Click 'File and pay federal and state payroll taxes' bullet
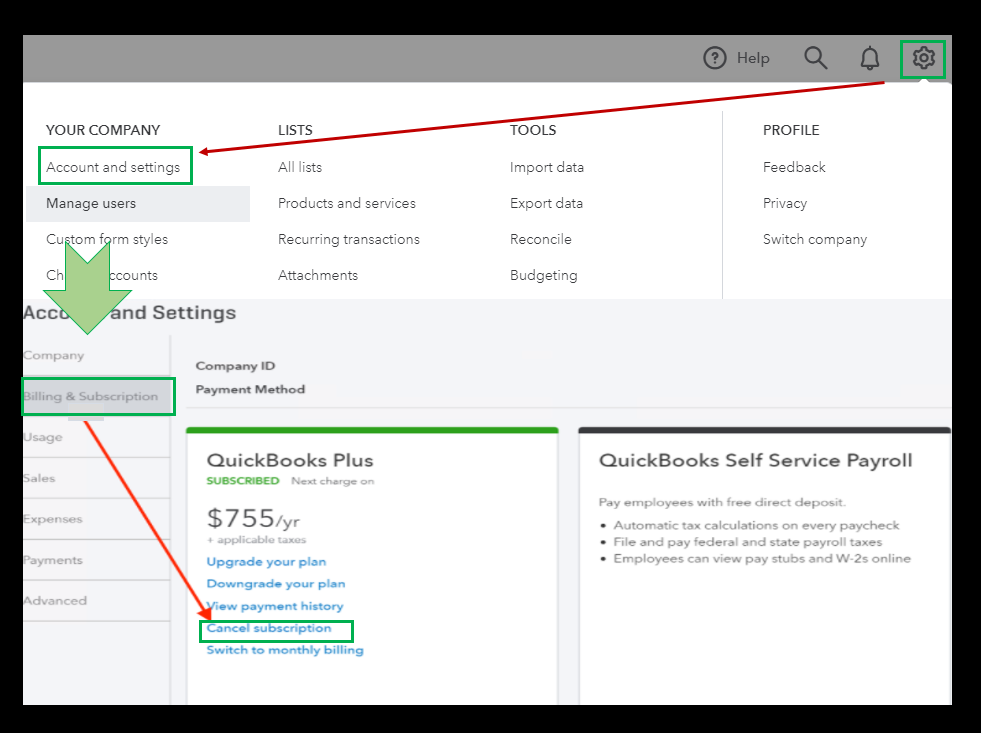Image resolution: width=981 pixels, height=733 pixels. pos(748,542)
